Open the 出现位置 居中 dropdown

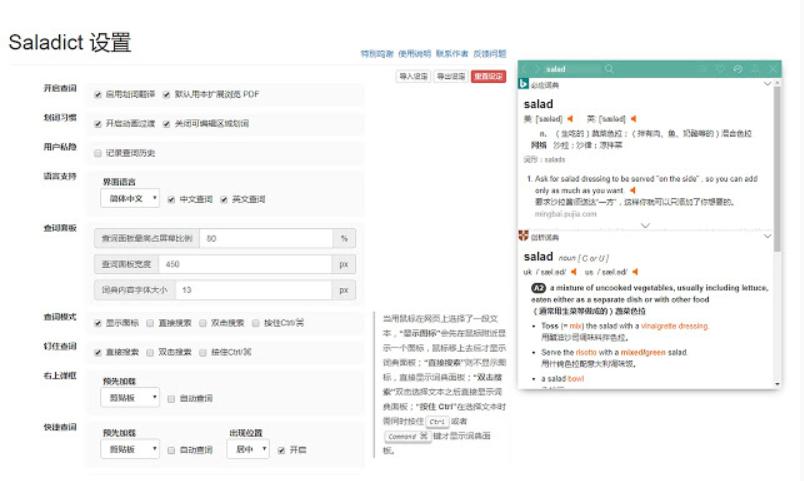[x=248, y=449]
